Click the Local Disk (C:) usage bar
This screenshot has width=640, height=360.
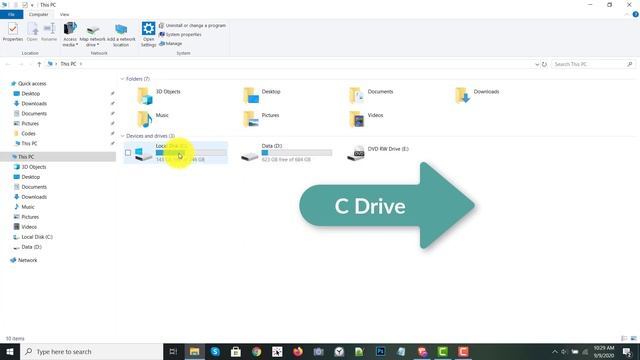(x=191, y=153)
